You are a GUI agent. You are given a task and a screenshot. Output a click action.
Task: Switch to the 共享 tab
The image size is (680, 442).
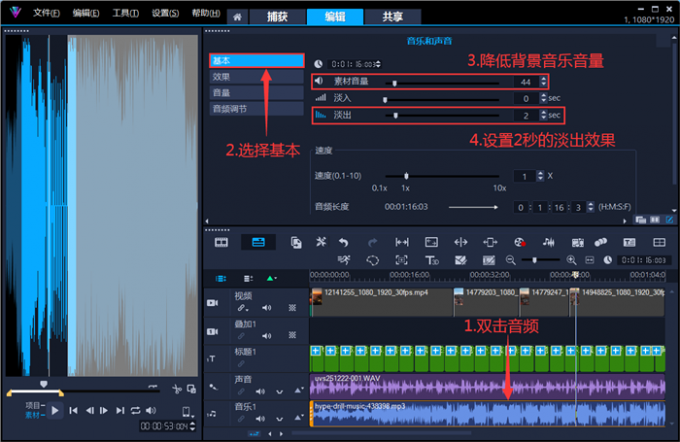[x=392, y=17]
